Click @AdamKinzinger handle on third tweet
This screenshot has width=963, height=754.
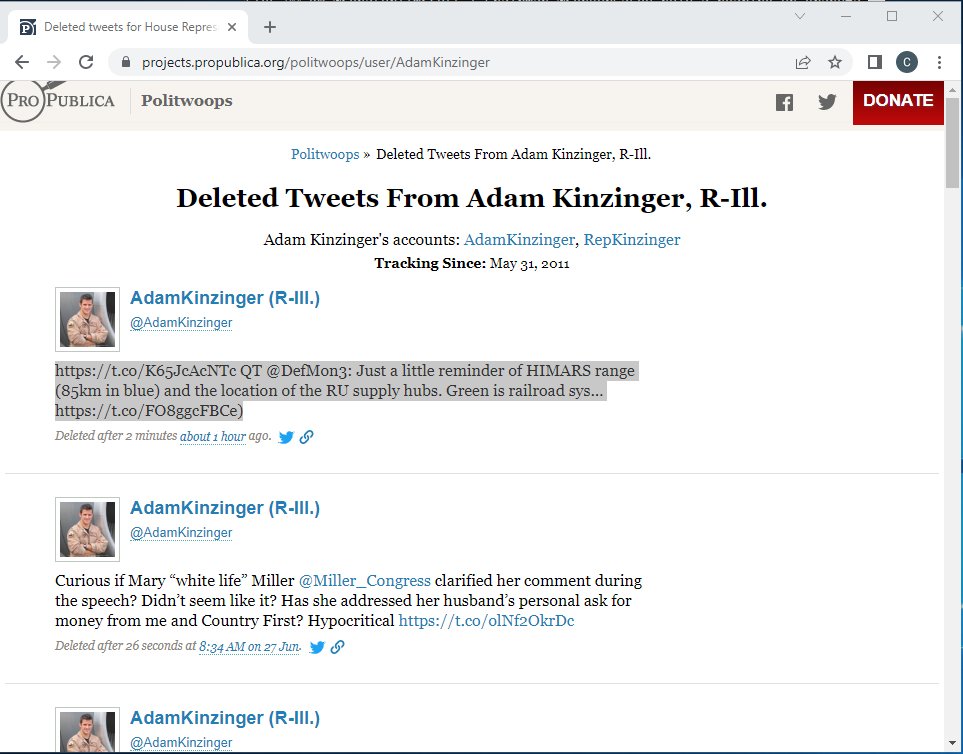coord(181,742)
